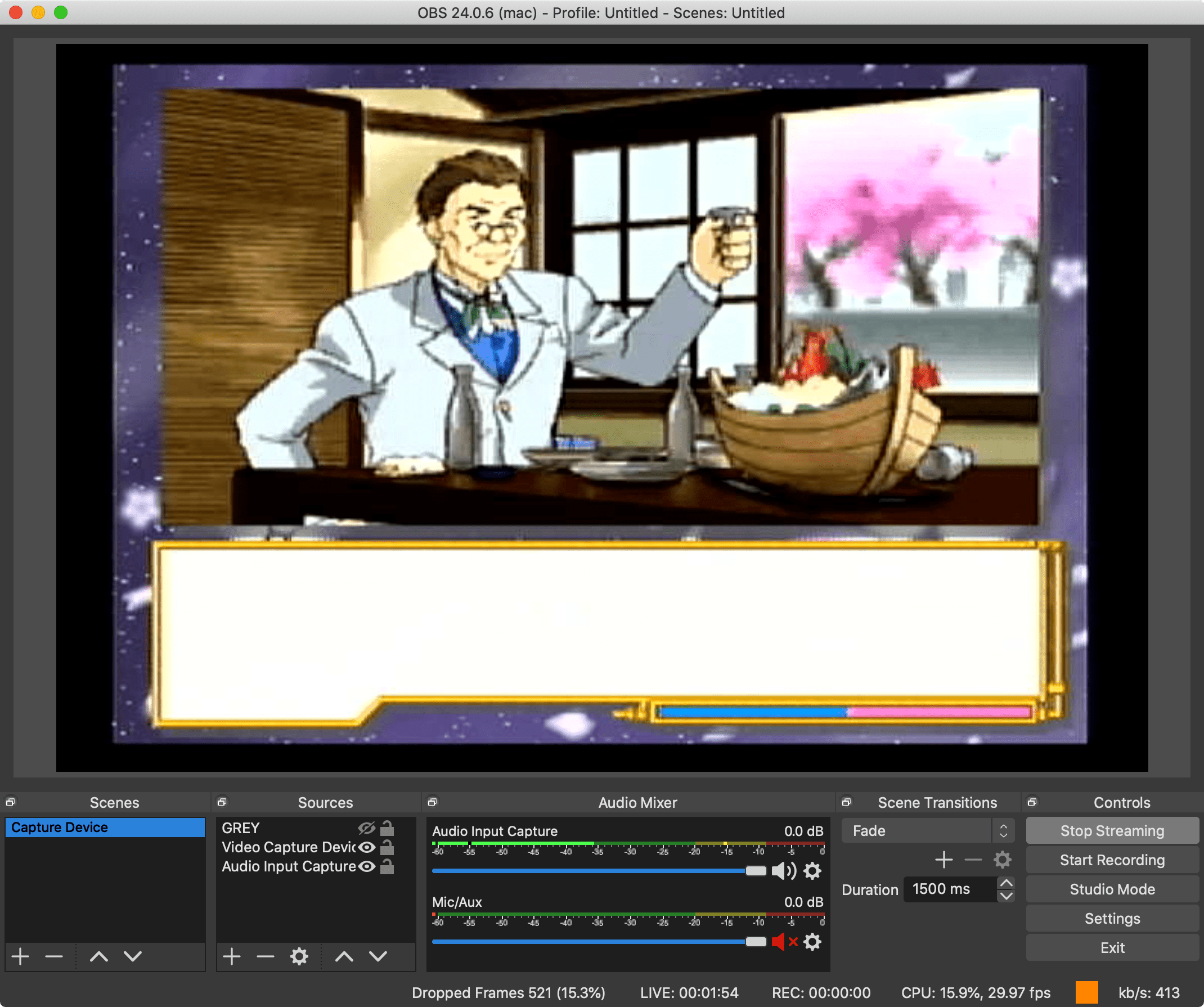Open the Audio Input Capture mixer gear settings
Viewport: 1204px width, 1007px height.
tap(812, 871)
